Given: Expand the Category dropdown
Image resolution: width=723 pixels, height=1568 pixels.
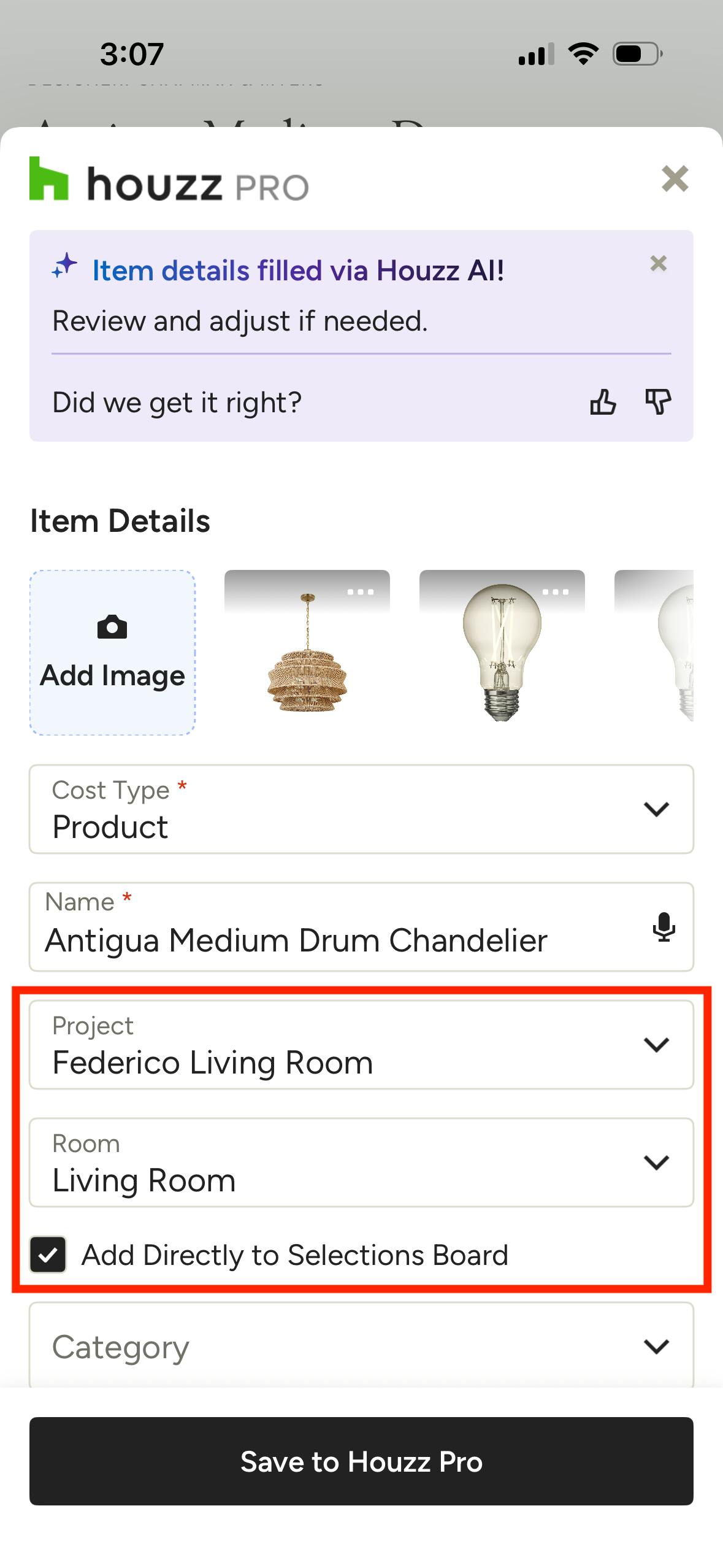Looking at the screenshot, I should pyautogui.click(x=361, y=1346).
